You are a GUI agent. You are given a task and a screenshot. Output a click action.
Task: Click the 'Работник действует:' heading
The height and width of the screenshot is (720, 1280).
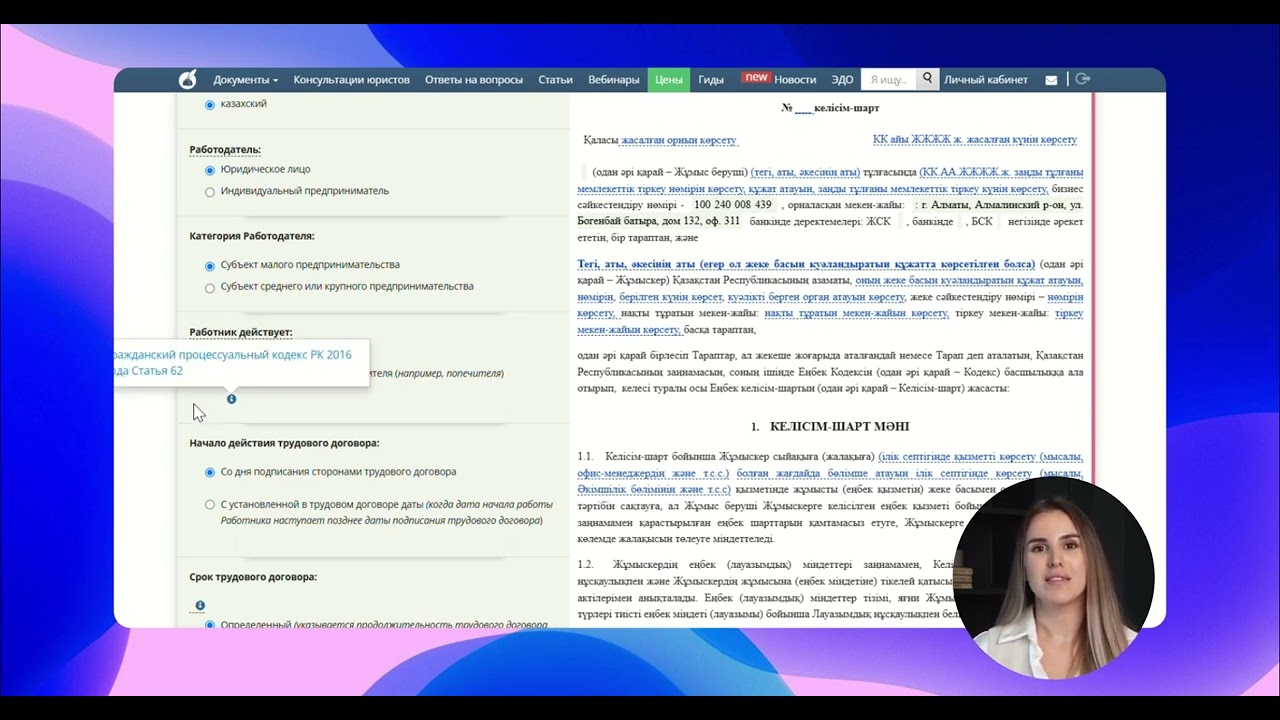(241, 332)
